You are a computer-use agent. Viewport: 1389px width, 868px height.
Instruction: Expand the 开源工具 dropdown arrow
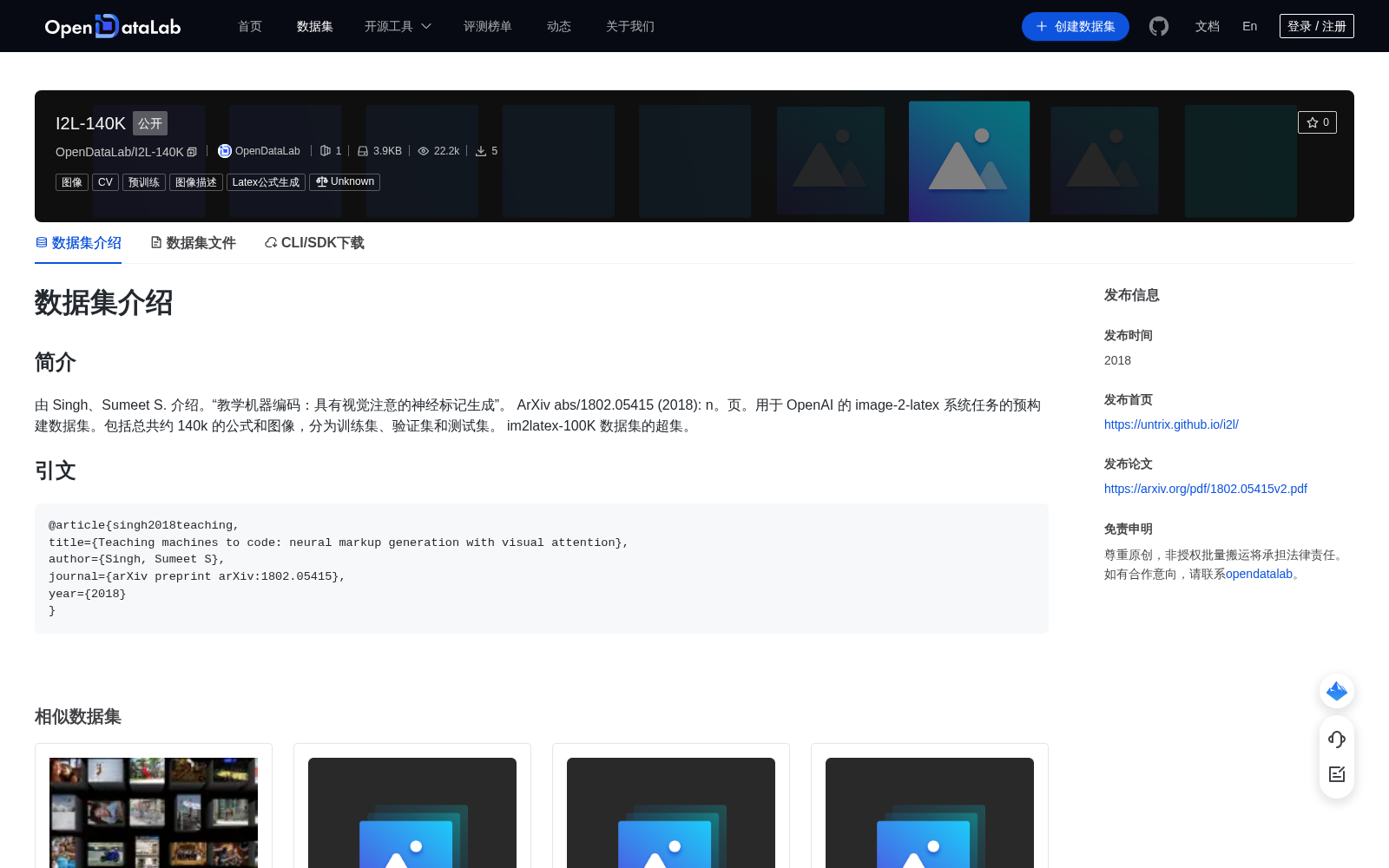[426, 27]
